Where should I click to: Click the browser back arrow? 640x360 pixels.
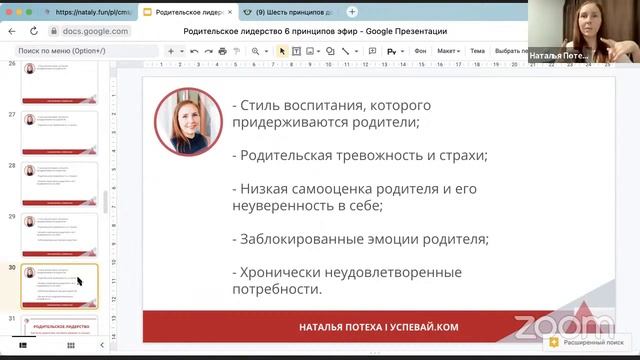(x=12, y=31)
